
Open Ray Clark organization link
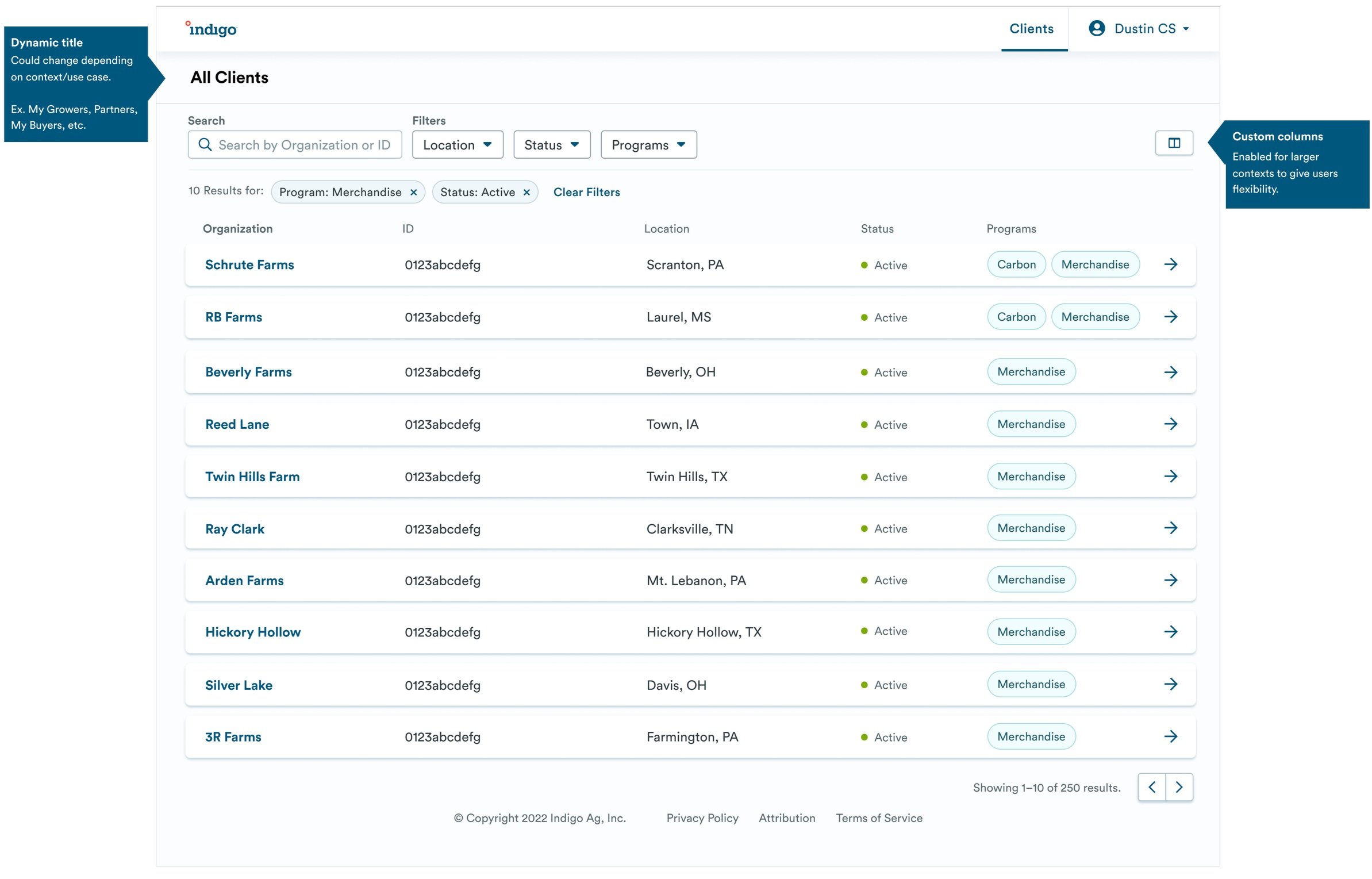point(235,529)
